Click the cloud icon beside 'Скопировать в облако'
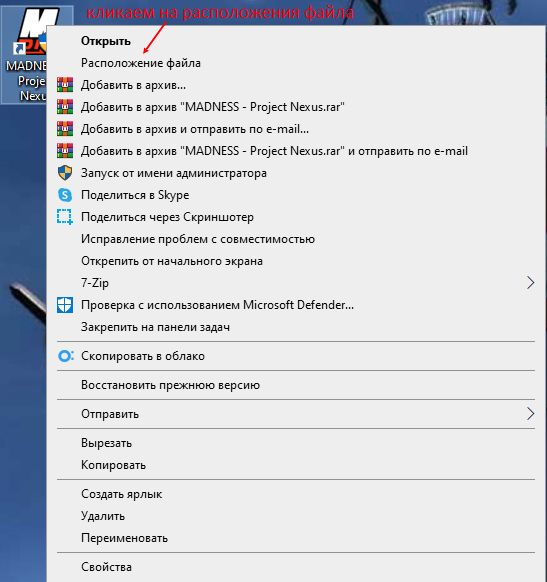Viewport: 547px width, 582px height. [x=66, y=356]
